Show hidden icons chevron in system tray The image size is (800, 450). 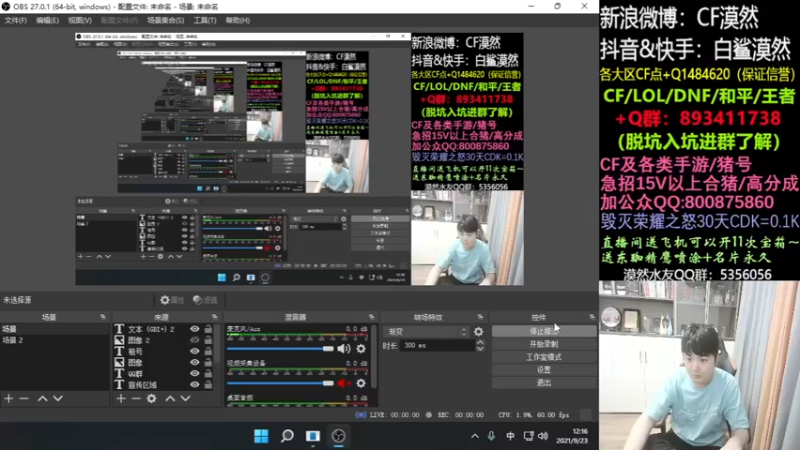point(474,436)
